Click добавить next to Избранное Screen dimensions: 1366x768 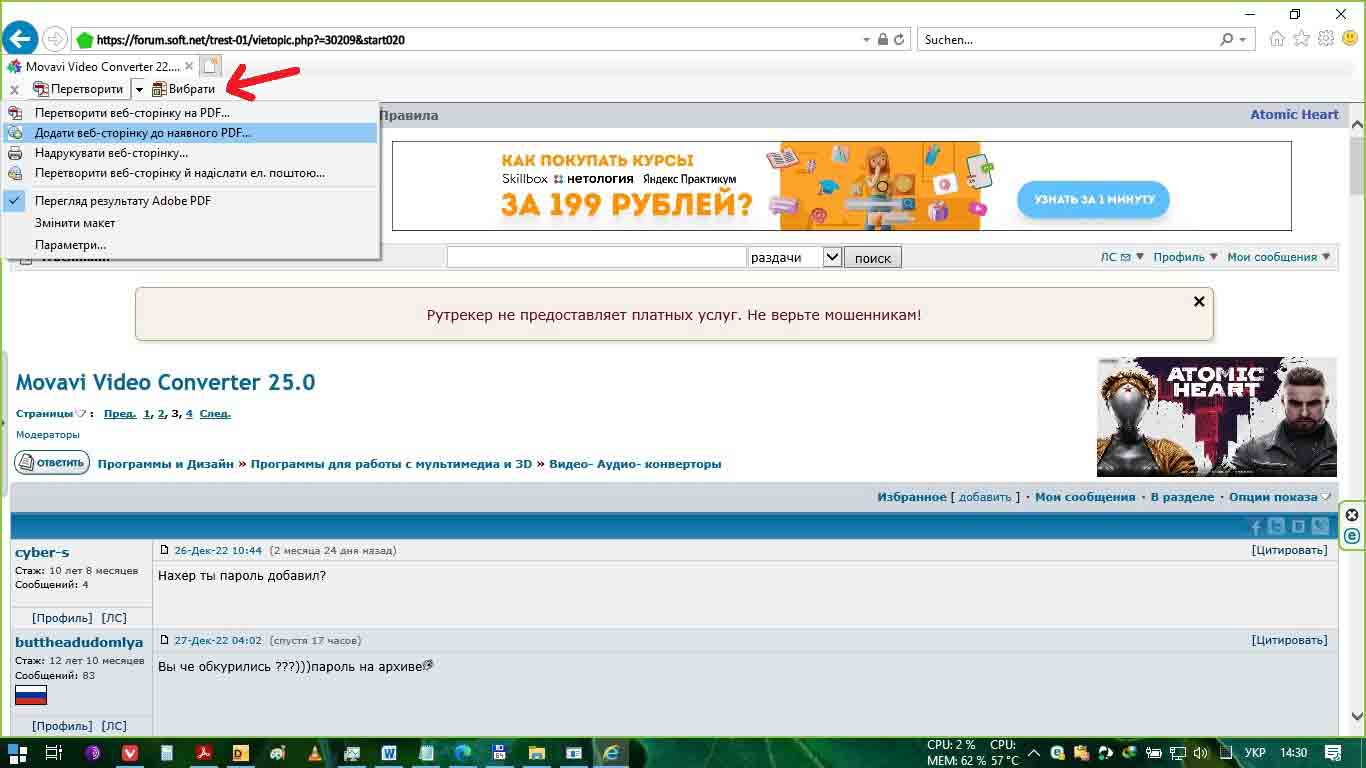985,497
